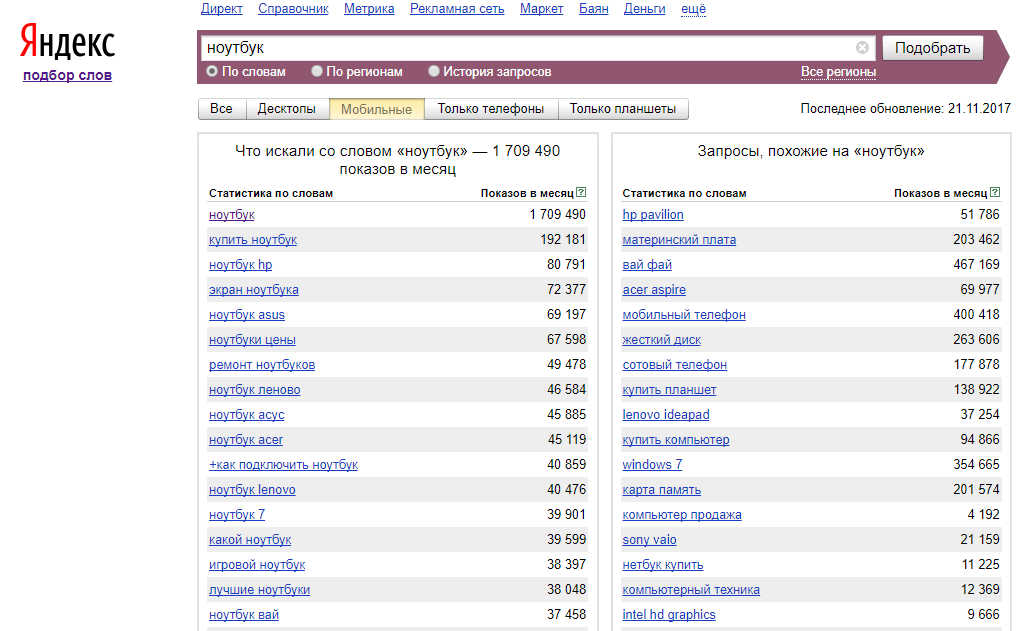This screenshot has height=631, width=1029.
Task: Expand the 'ещё' services menu
Action: click(693, 9)
